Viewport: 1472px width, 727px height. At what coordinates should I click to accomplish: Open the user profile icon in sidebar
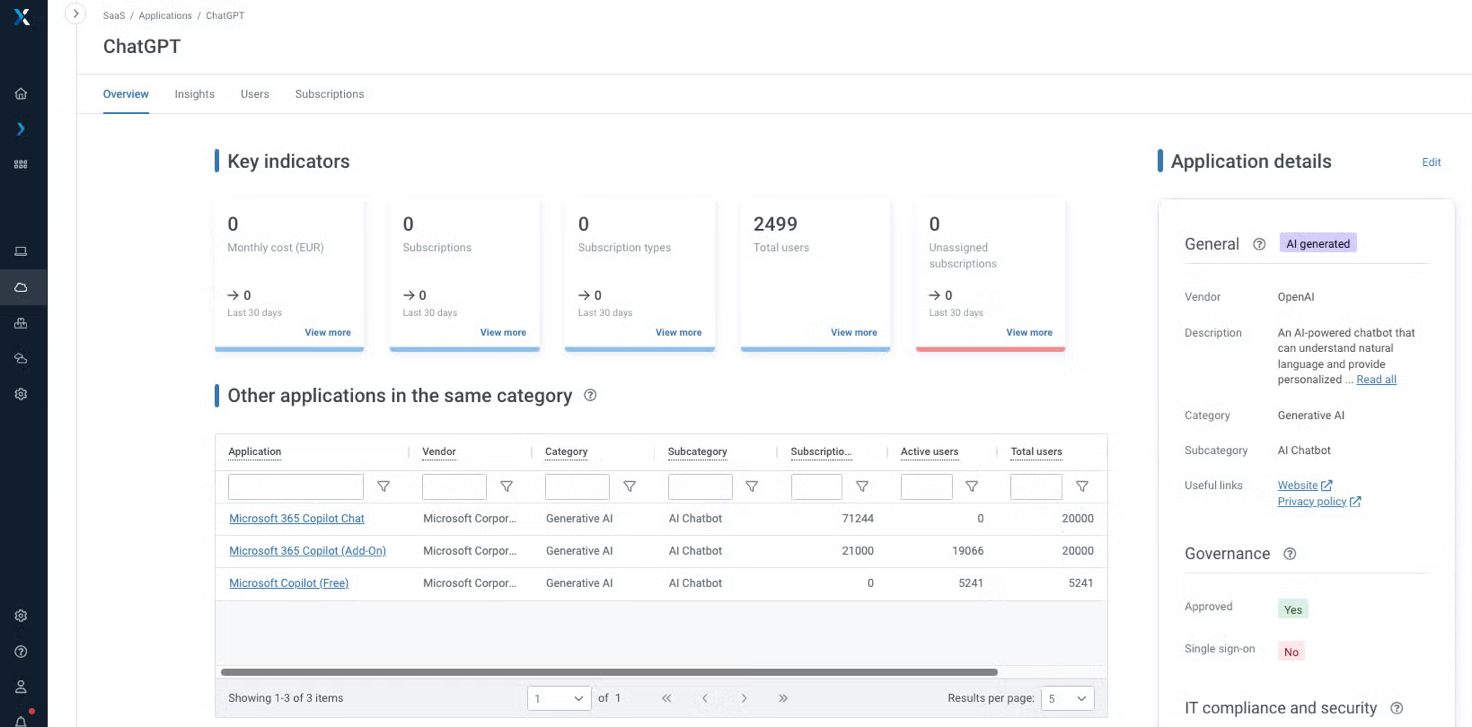pyautogui.click(x=21, y=687)
